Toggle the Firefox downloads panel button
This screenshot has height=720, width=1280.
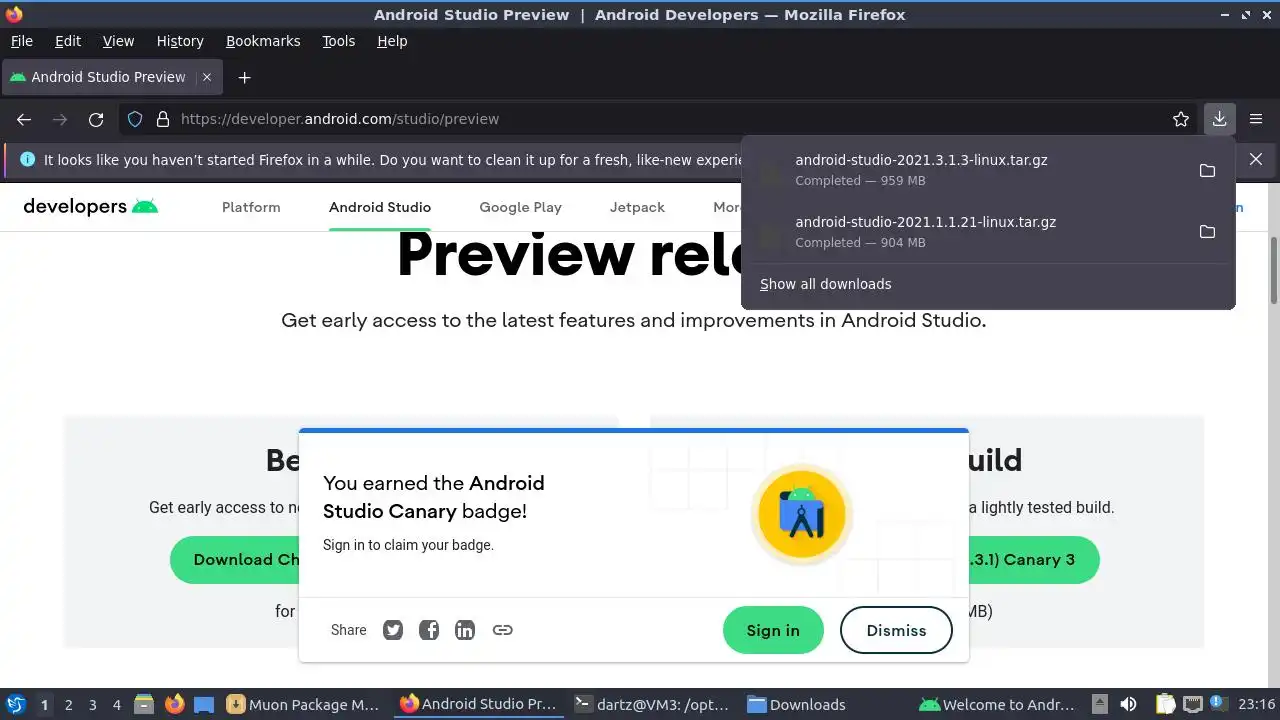(x=1220, y=119)
